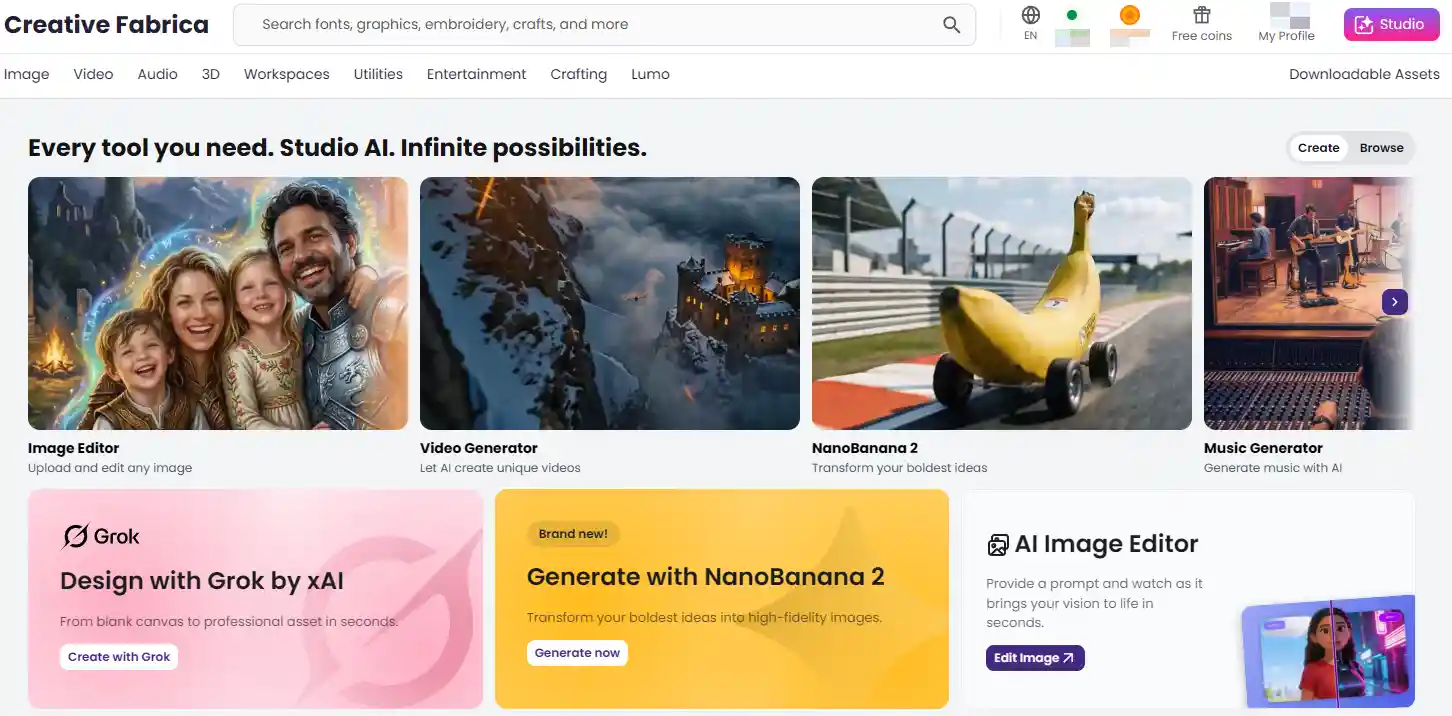Click the Grok logo icon
The width and height of the screenshot is (1452, 716).
click(75, 536)
